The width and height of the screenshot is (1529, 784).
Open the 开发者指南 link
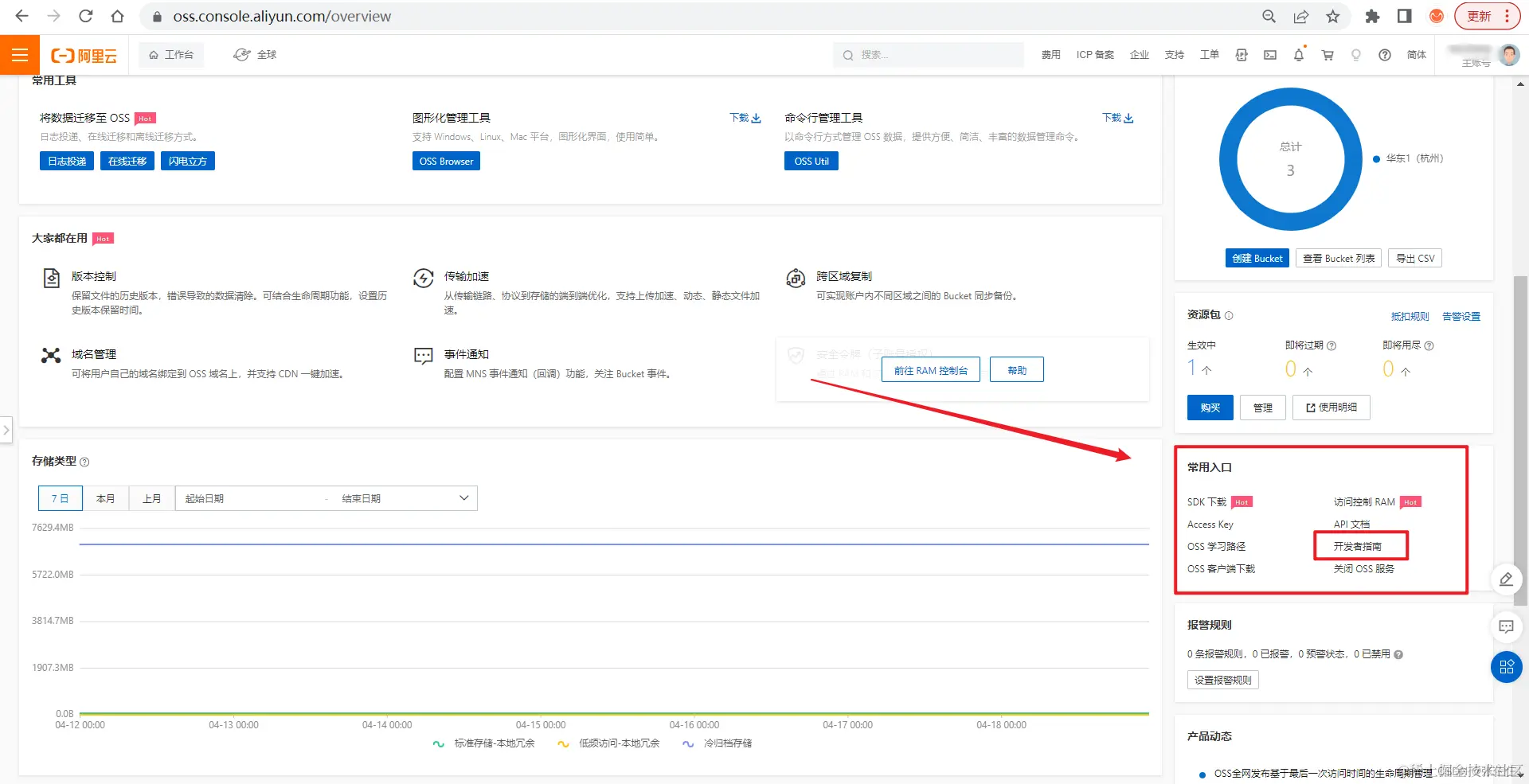pos(1358,547)
